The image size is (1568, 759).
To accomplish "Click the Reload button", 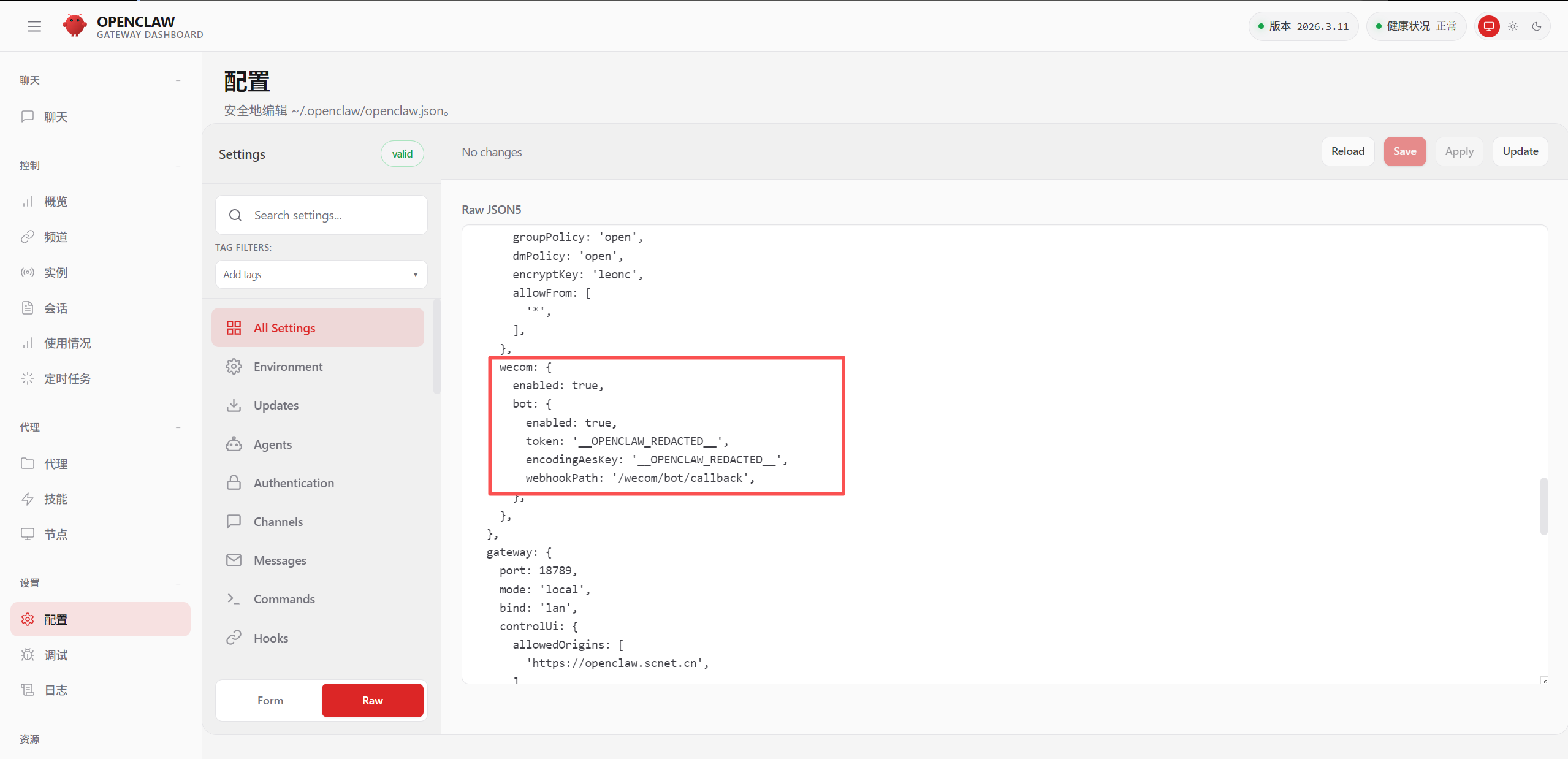I will [1347, 151].
